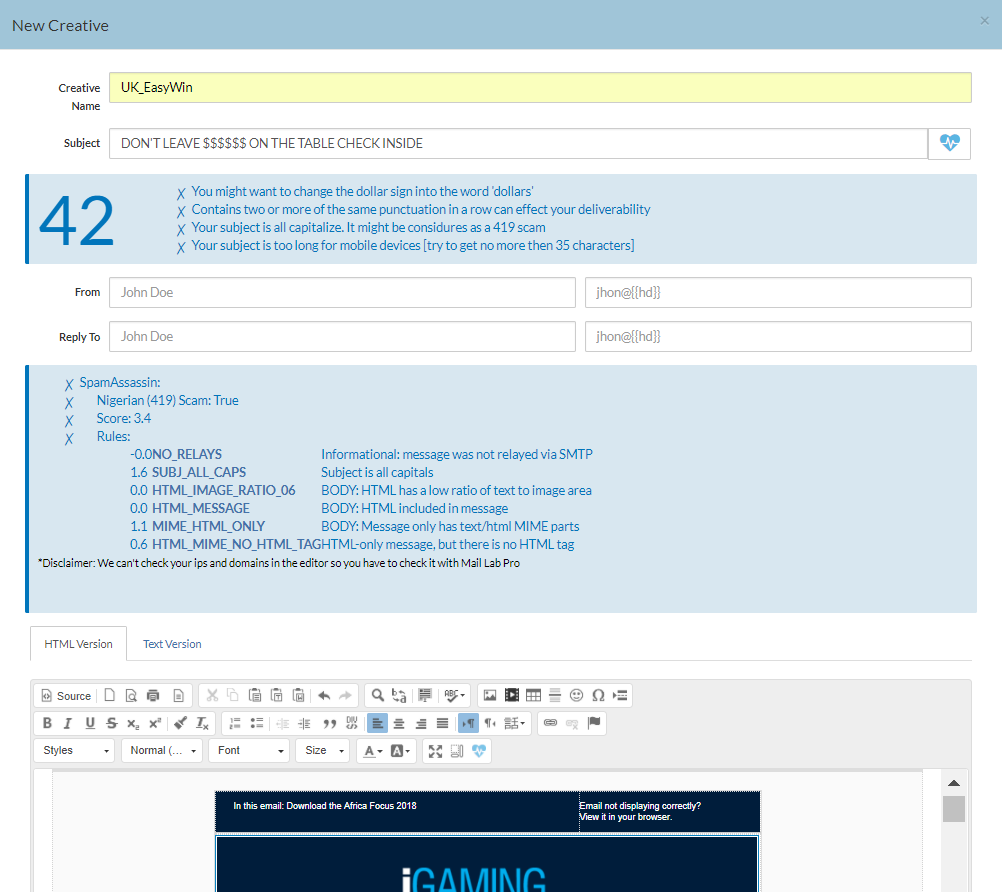Click right-to-left text direction icon
1002x892 pixels.
(x=489, y=723)
